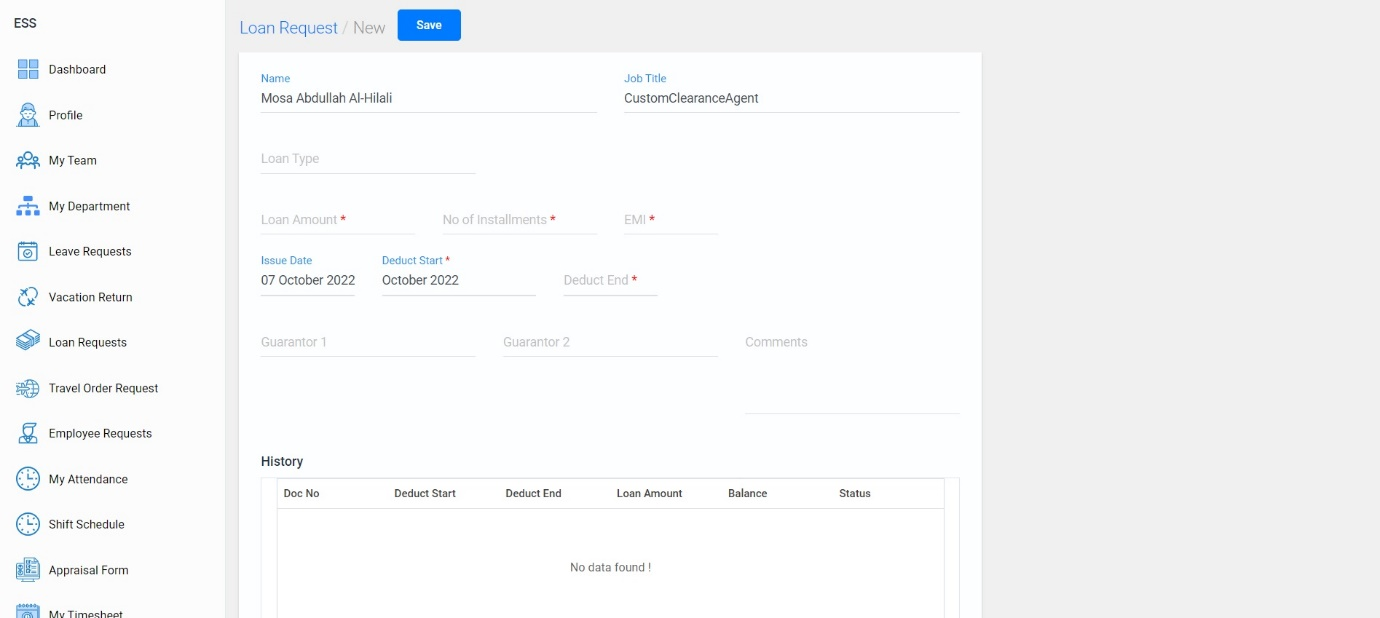The image size is (1380, 618).
Task: Click the My Department hierarchy icon
Action: pyautogui.click(x=29, y=206)
